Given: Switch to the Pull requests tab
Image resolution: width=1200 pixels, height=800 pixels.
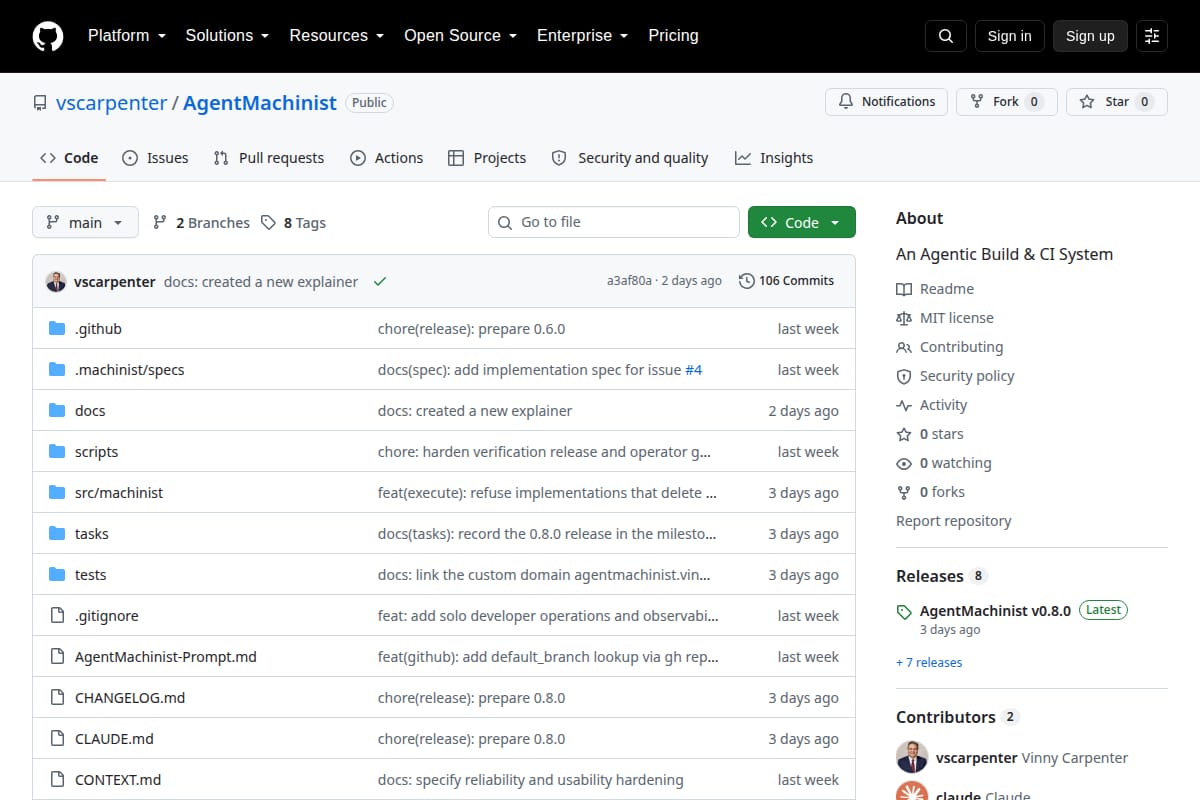Looking at the screenshot, I should pyautogui.click(x=269, y=158).
